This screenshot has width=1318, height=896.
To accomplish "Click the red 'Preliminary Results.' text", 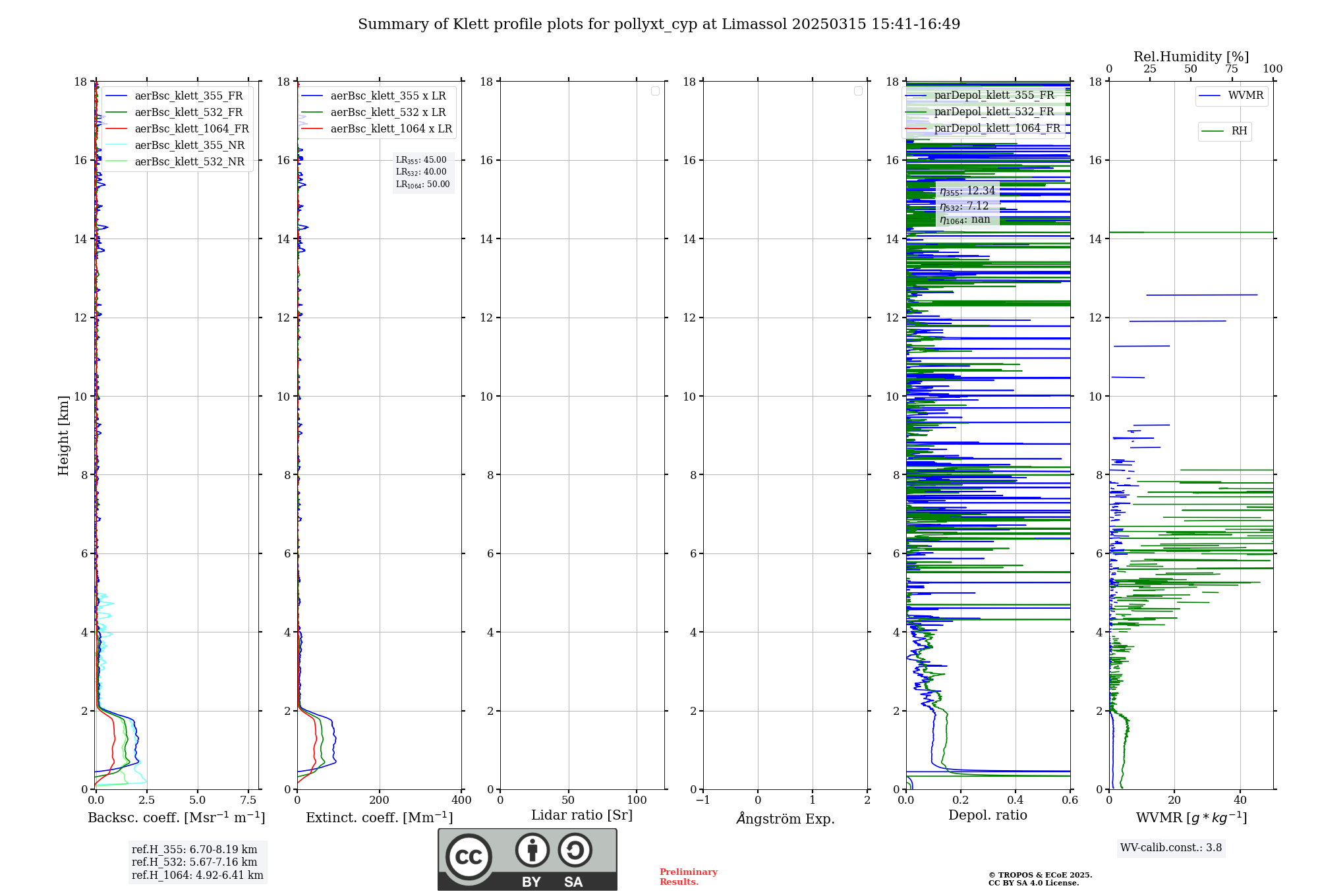I will 689,877.
